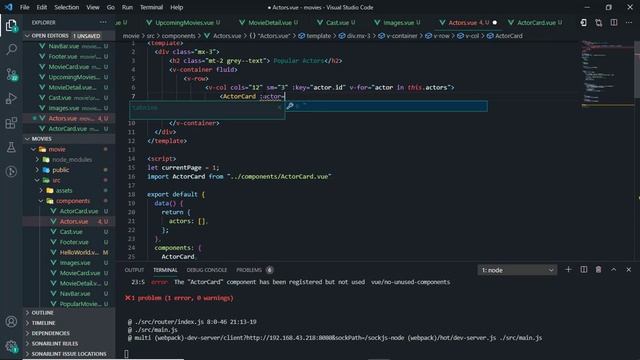
Task: Open ActorCard.vue in components folder tree
Action: pos(79,211)
